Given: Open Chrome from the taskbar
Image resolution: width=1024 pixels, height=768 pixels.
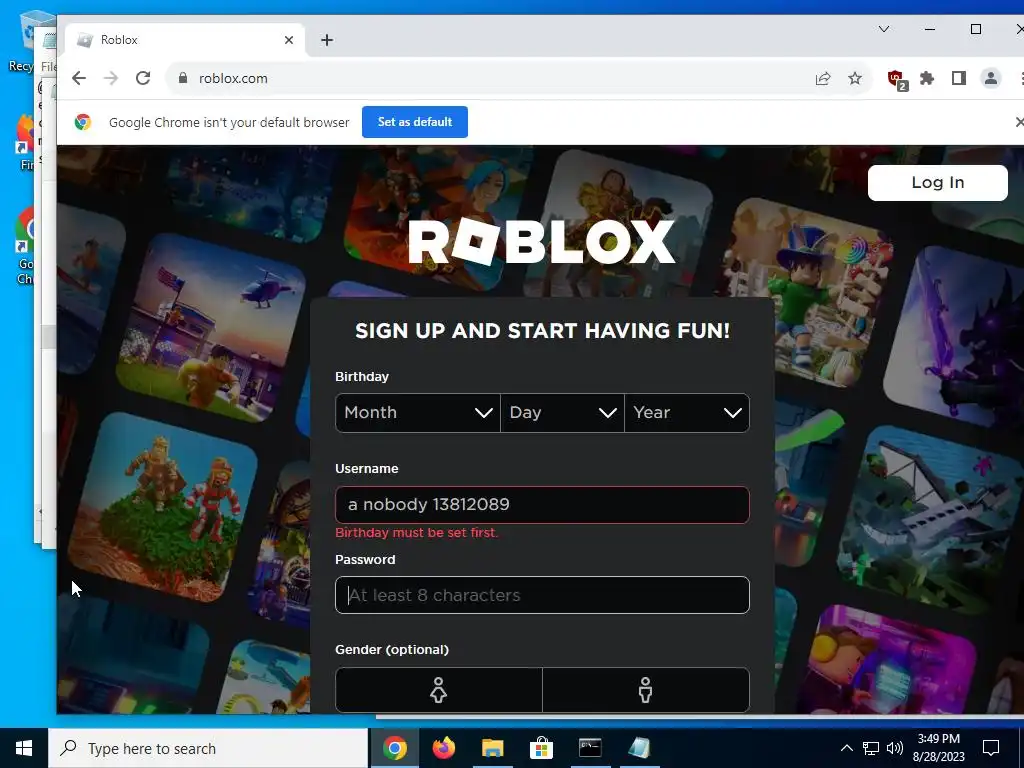Looking at the screenshot, I should point(394,748).
